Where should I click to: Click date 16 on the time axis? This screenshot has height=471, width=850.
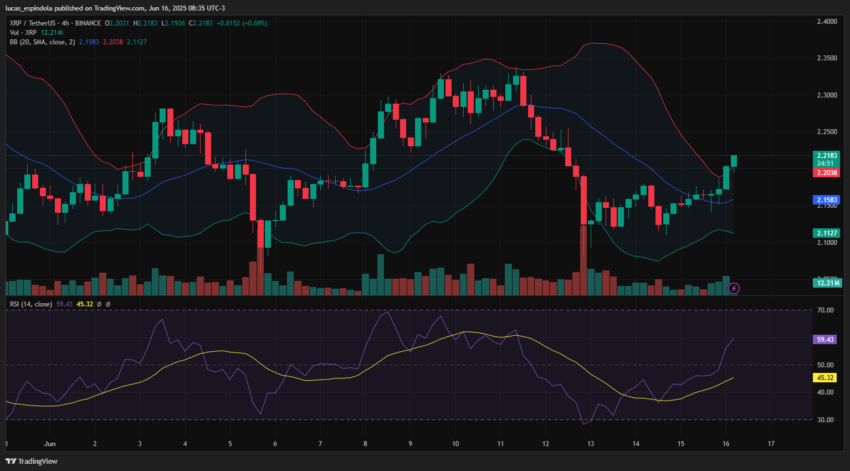723,442
